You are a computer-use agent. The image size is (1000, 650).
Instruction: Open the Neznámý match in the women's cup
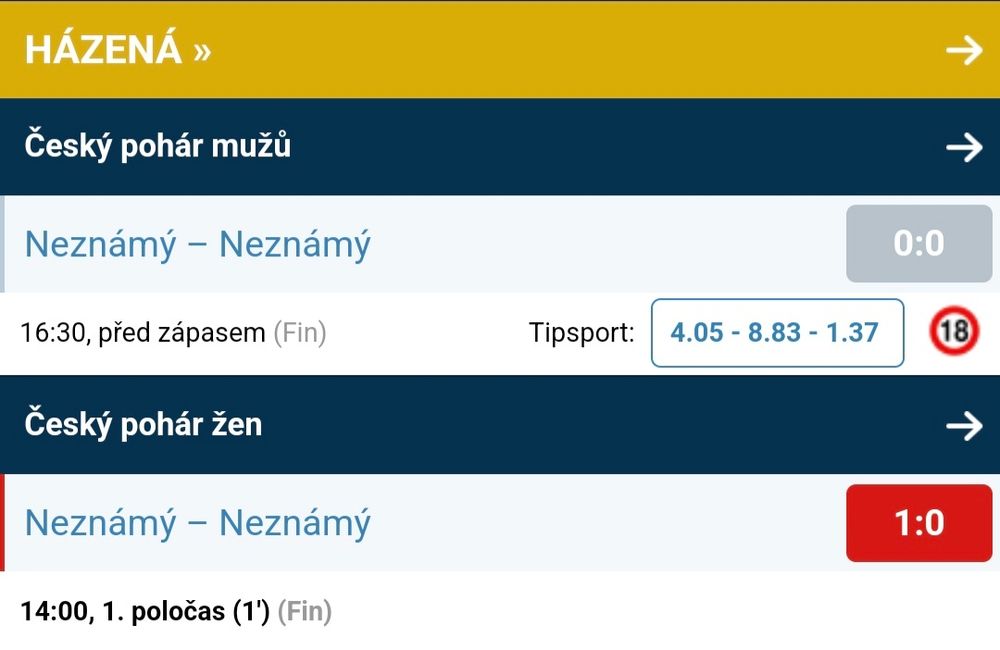point(197,522)
